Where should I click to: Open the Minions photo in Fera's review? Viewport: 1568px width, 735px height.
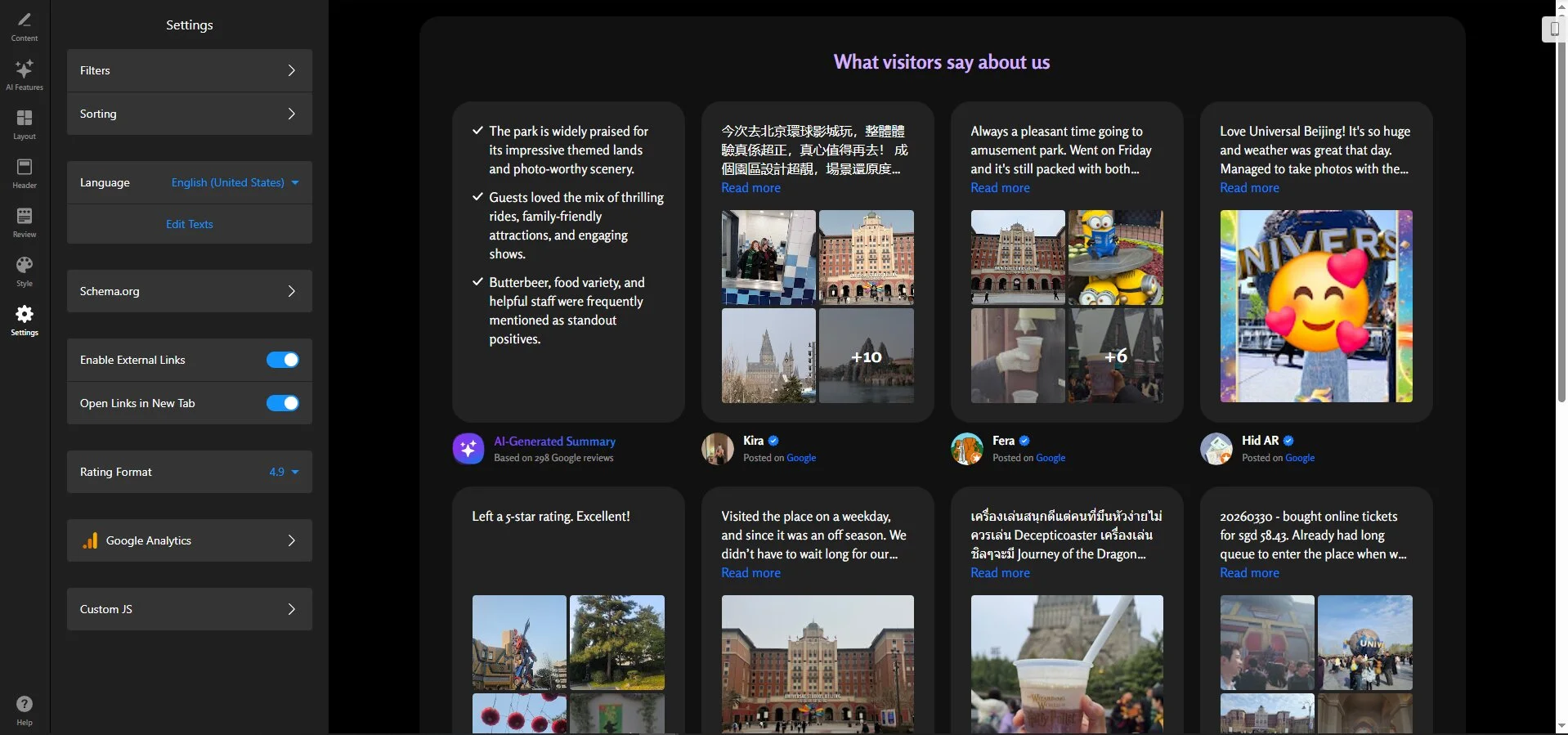pyautogui.click(x=1116, y=258)
